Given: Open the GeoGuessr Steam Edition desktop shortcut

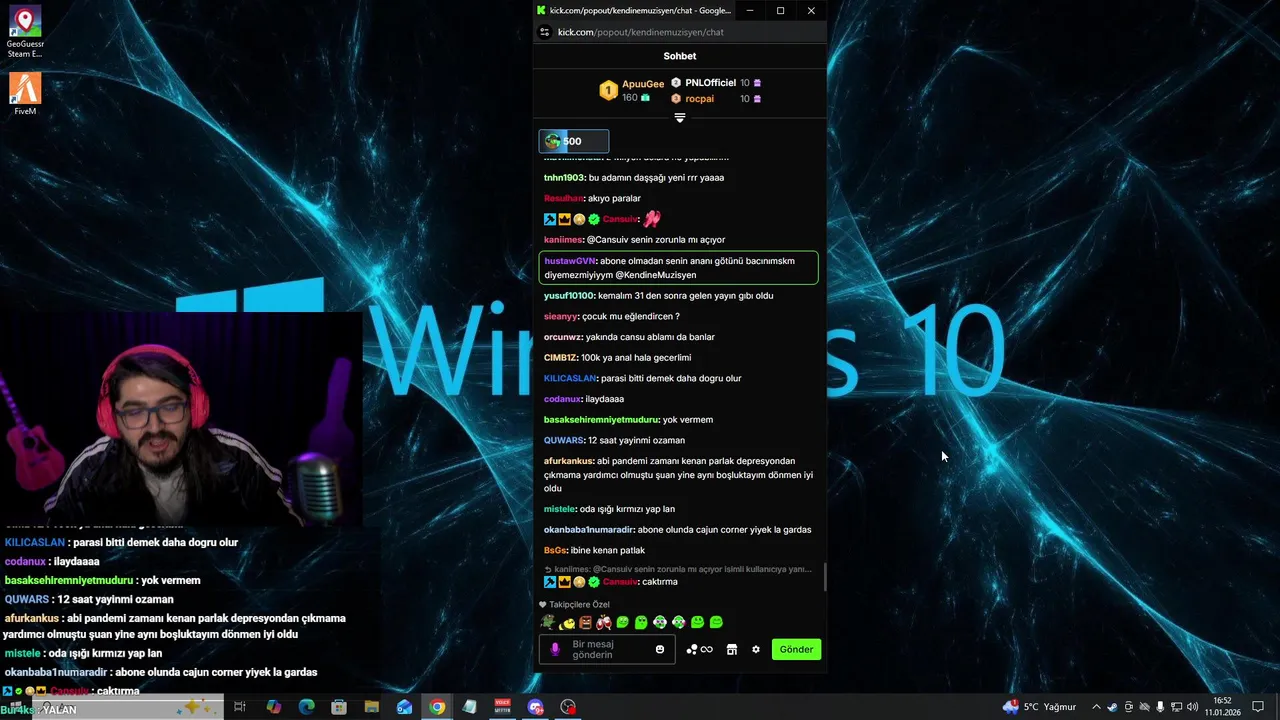Looking at the screenshot, I should [24, 32].
